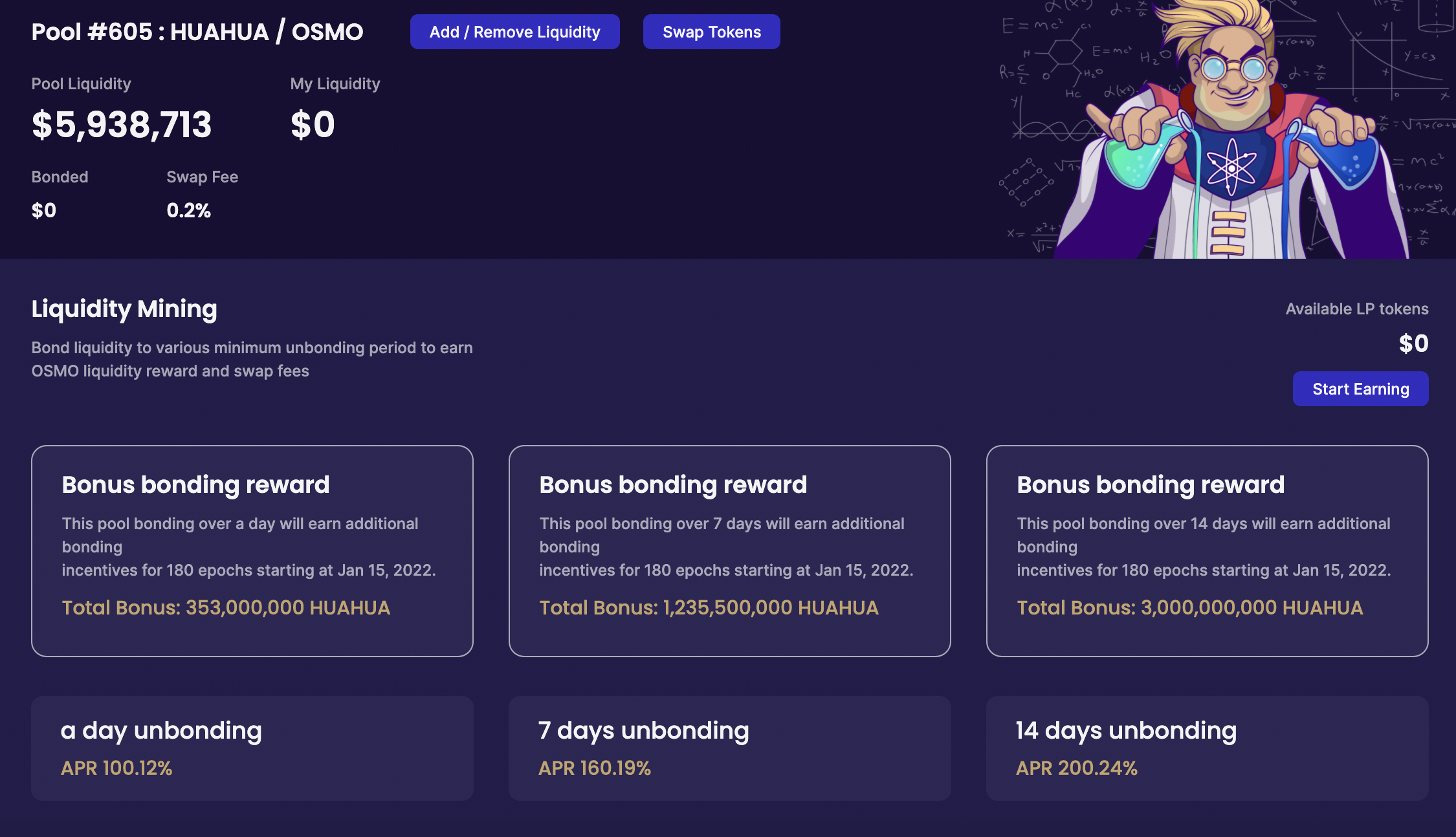Click the Pool Liquidity $5,938,713 value
This screenshot has width=1456, height=837.
[x=122, y=124]
